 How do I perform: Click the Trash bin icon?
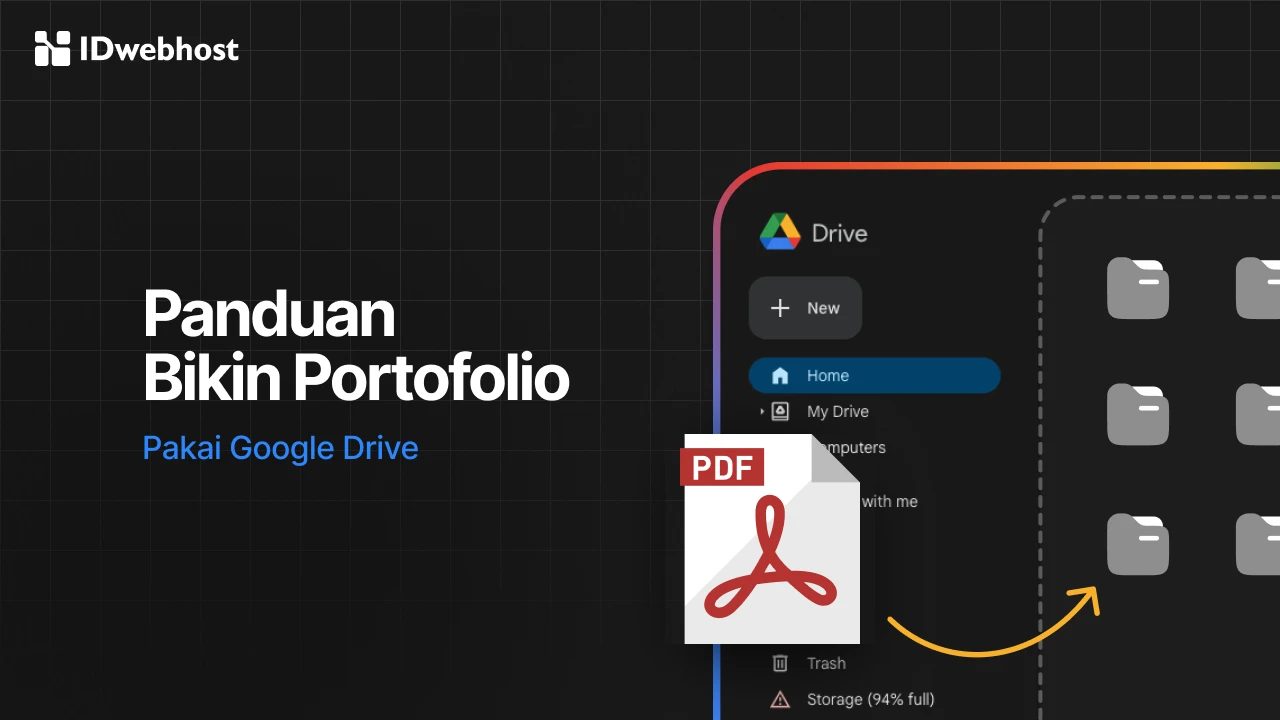(780, 663)
